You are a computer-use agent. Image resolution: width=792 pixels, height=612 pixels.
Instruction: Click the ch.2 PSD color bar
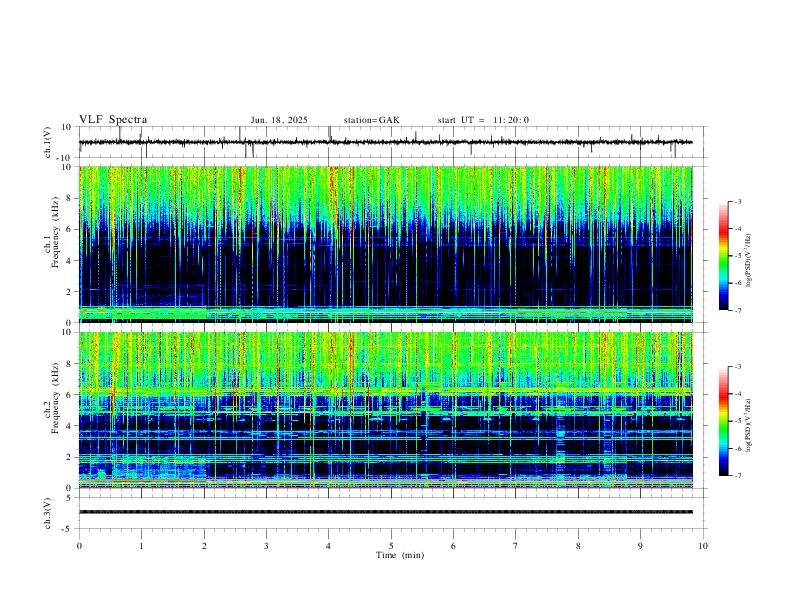tap(723, 421)
